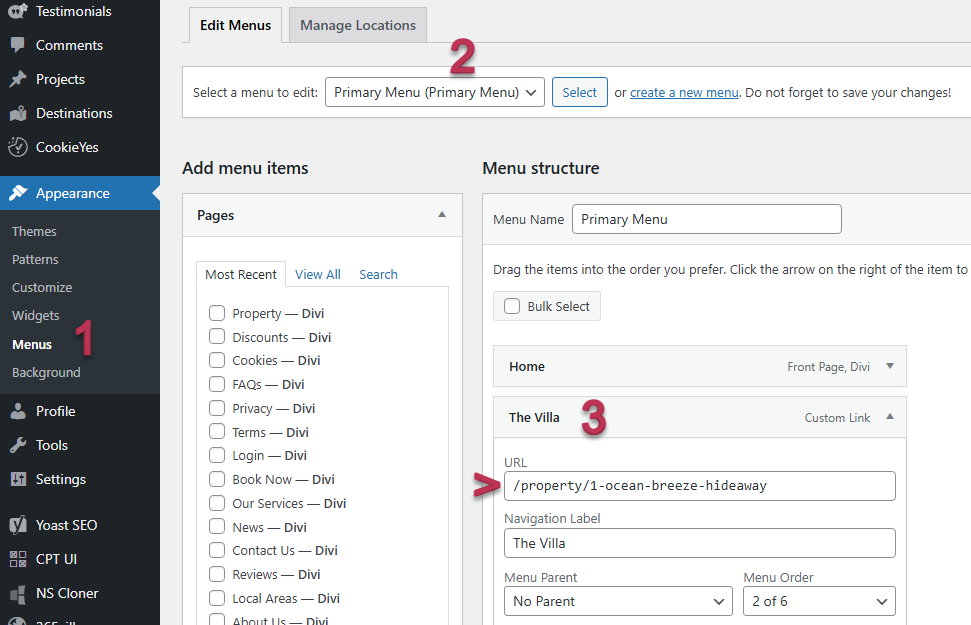
Task: Open the Menu Parent dropdown
Action: [x=618, y=601]
